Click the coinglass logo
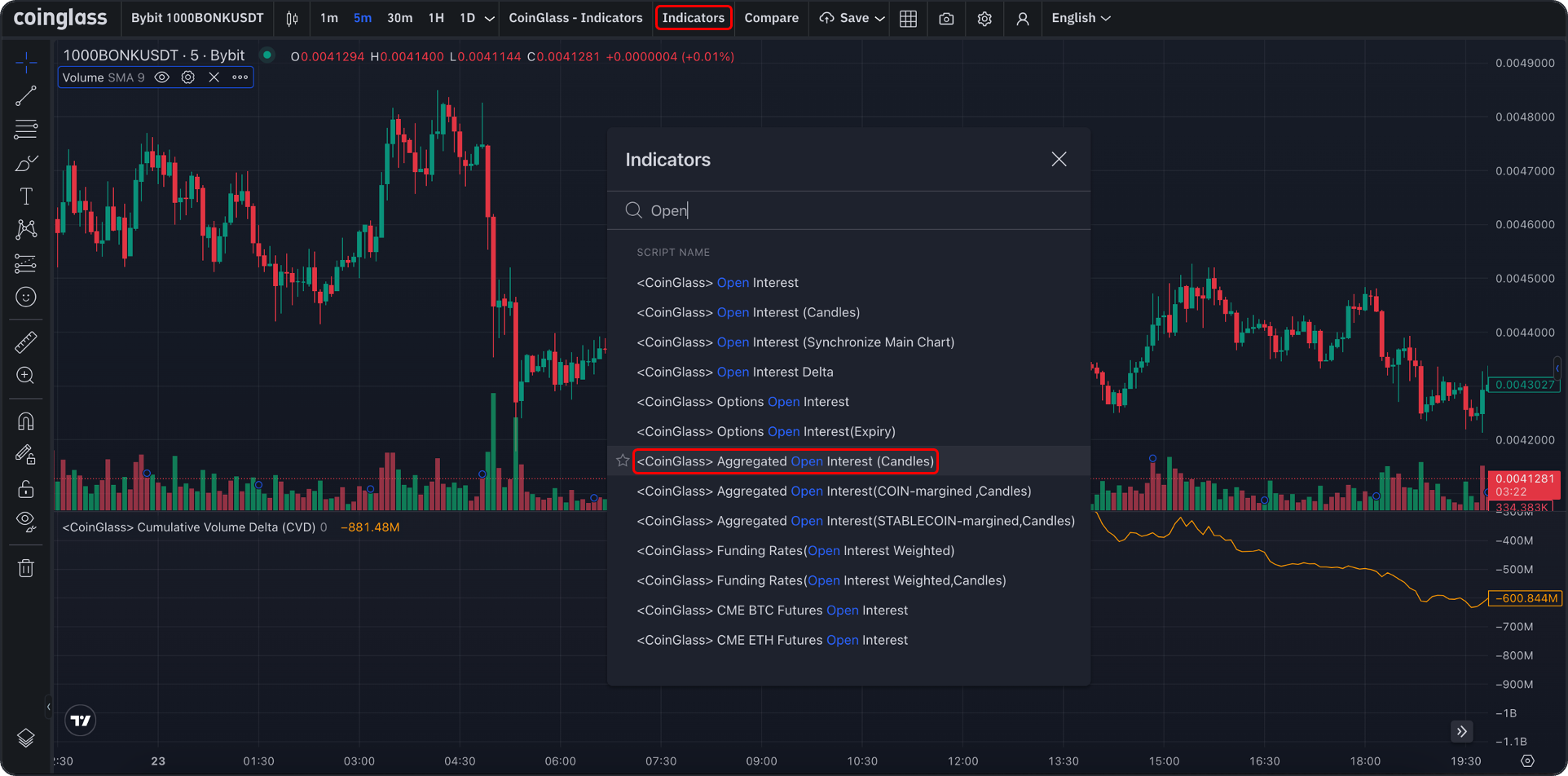1568x776 pixels. (x=60, y=18)
